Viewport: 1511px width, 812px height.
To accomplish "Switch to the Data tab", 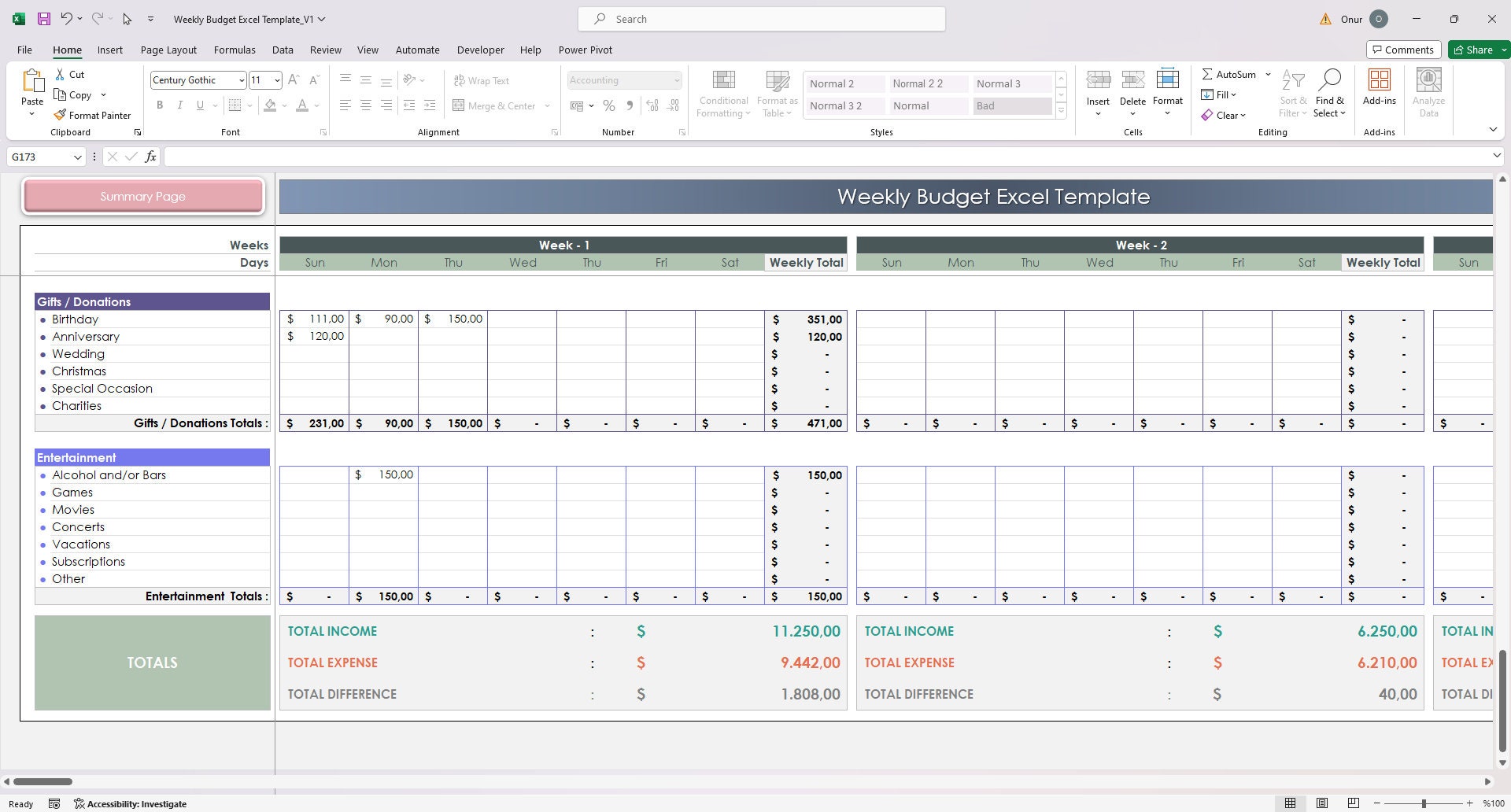I will coord(283,50).
